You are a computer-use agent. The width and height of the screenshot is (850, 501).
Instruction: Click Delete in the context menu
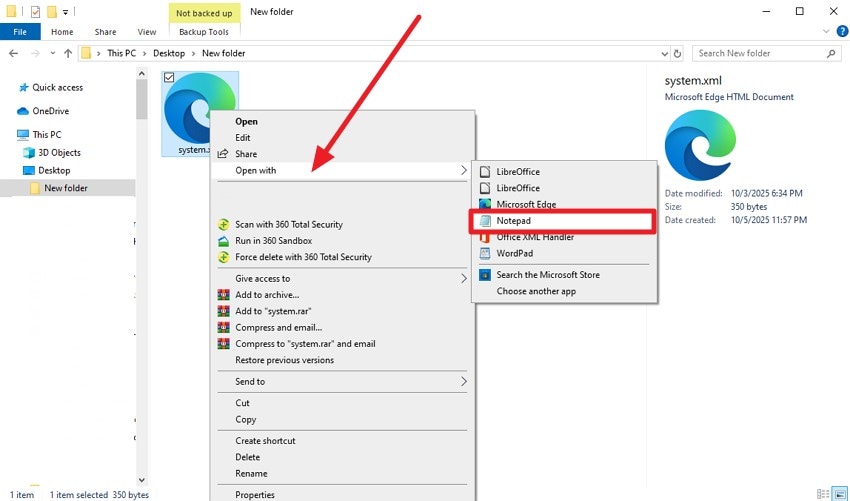click(342, 457)
